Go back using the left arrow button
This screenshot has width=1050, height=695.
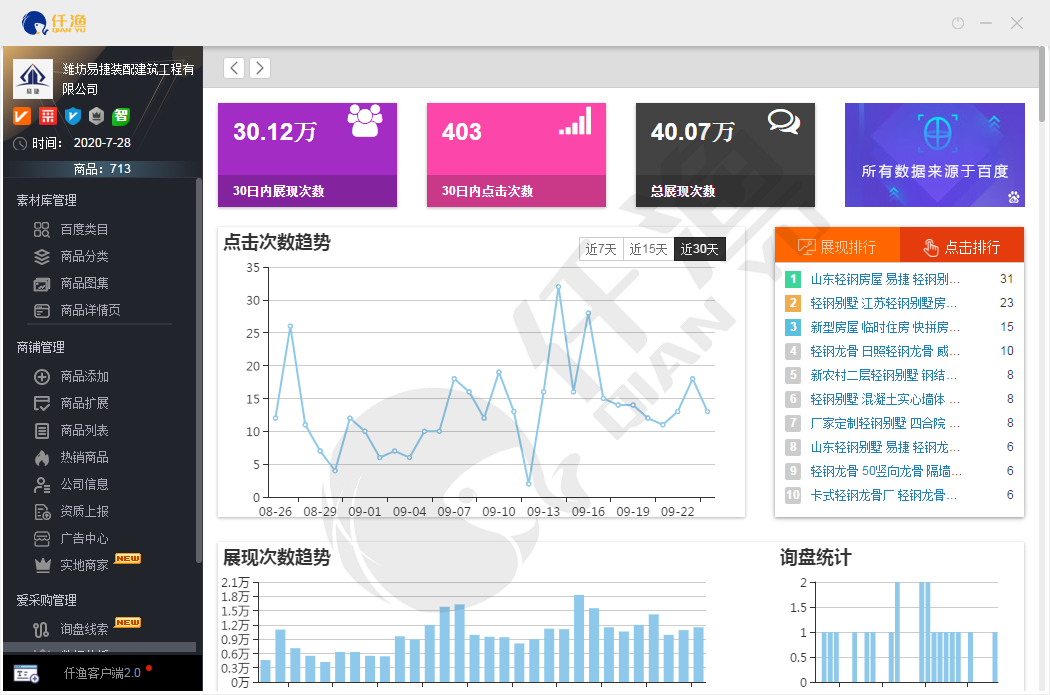tap(234, 68)
